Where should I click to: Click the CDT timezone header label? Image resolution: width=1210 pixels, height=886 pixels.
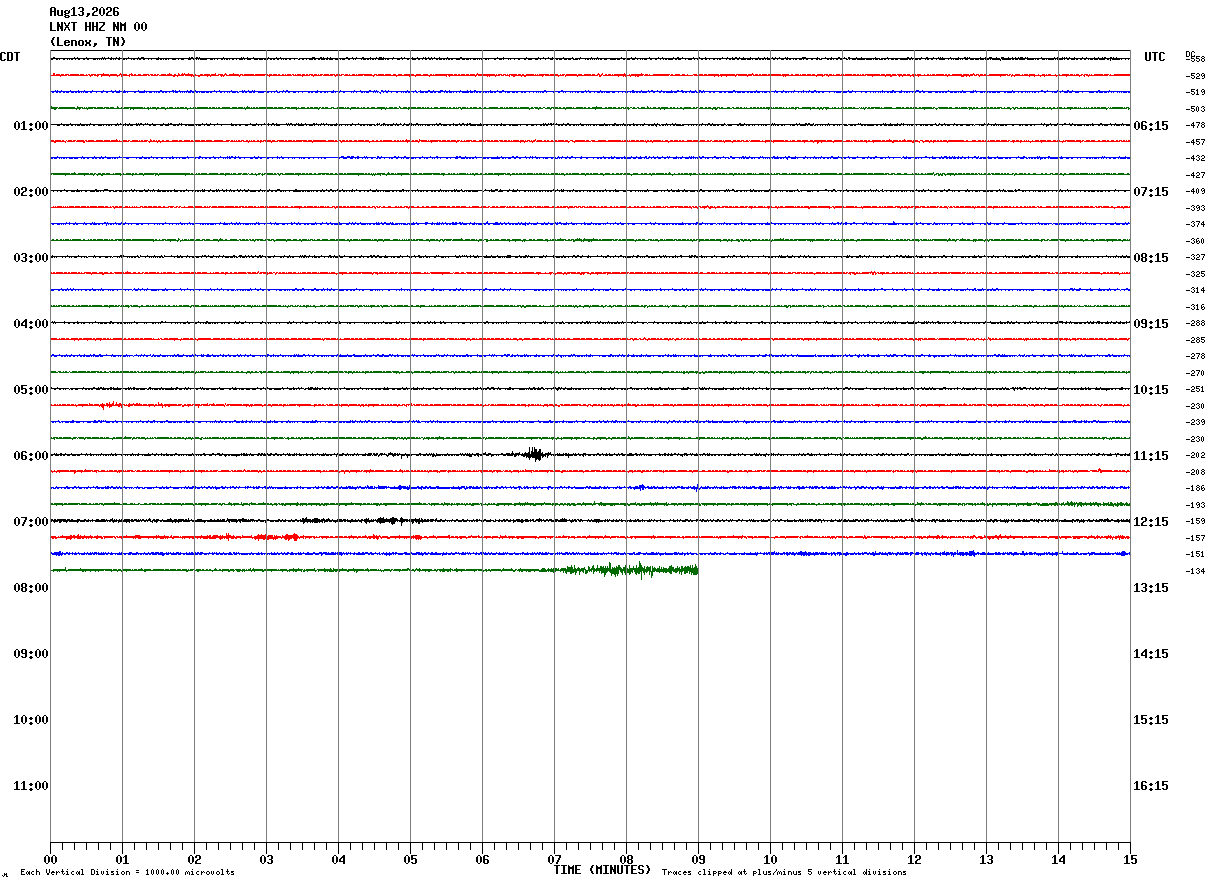coord(10,57)
